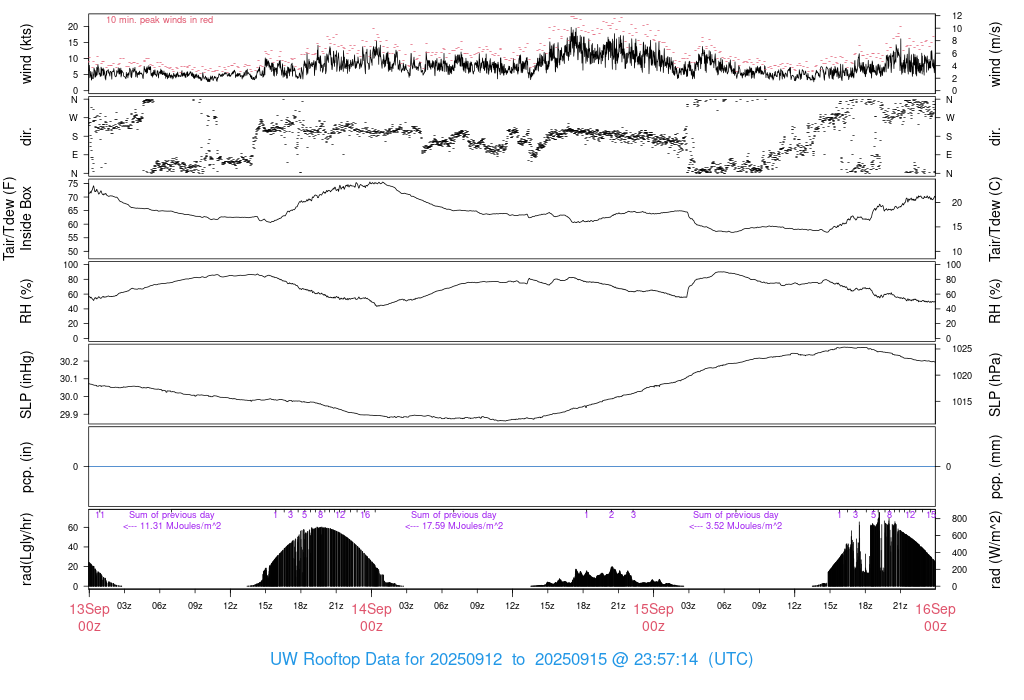The height and width of the screenshot is (700, 1024).
Task: Click the '29.9' inHg tick value
Action: click(69, 414)
